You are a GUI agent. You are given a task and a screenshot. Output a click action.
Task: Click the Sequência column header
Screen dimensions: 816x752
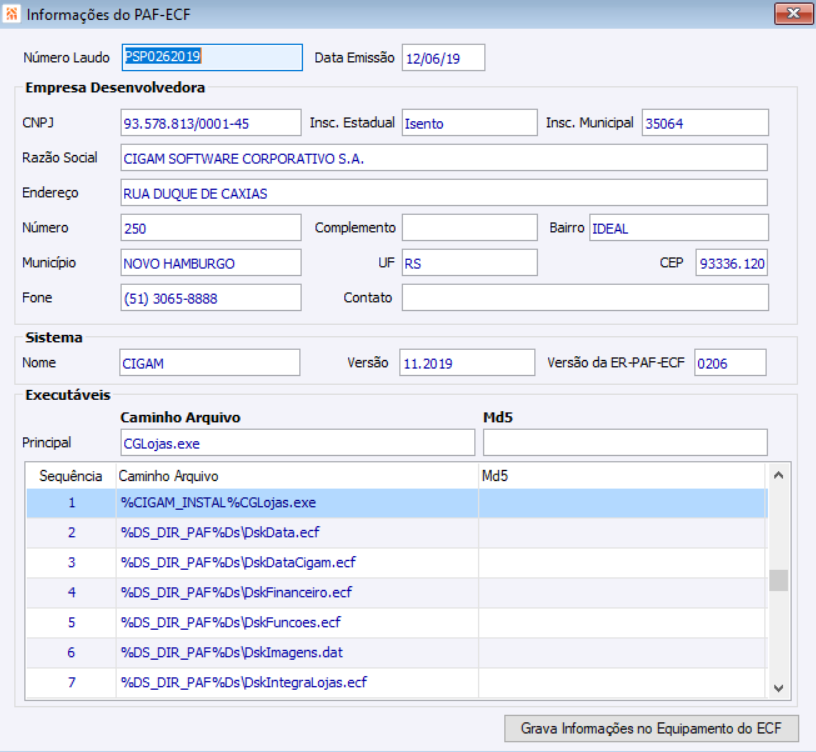tap(71, 476)
